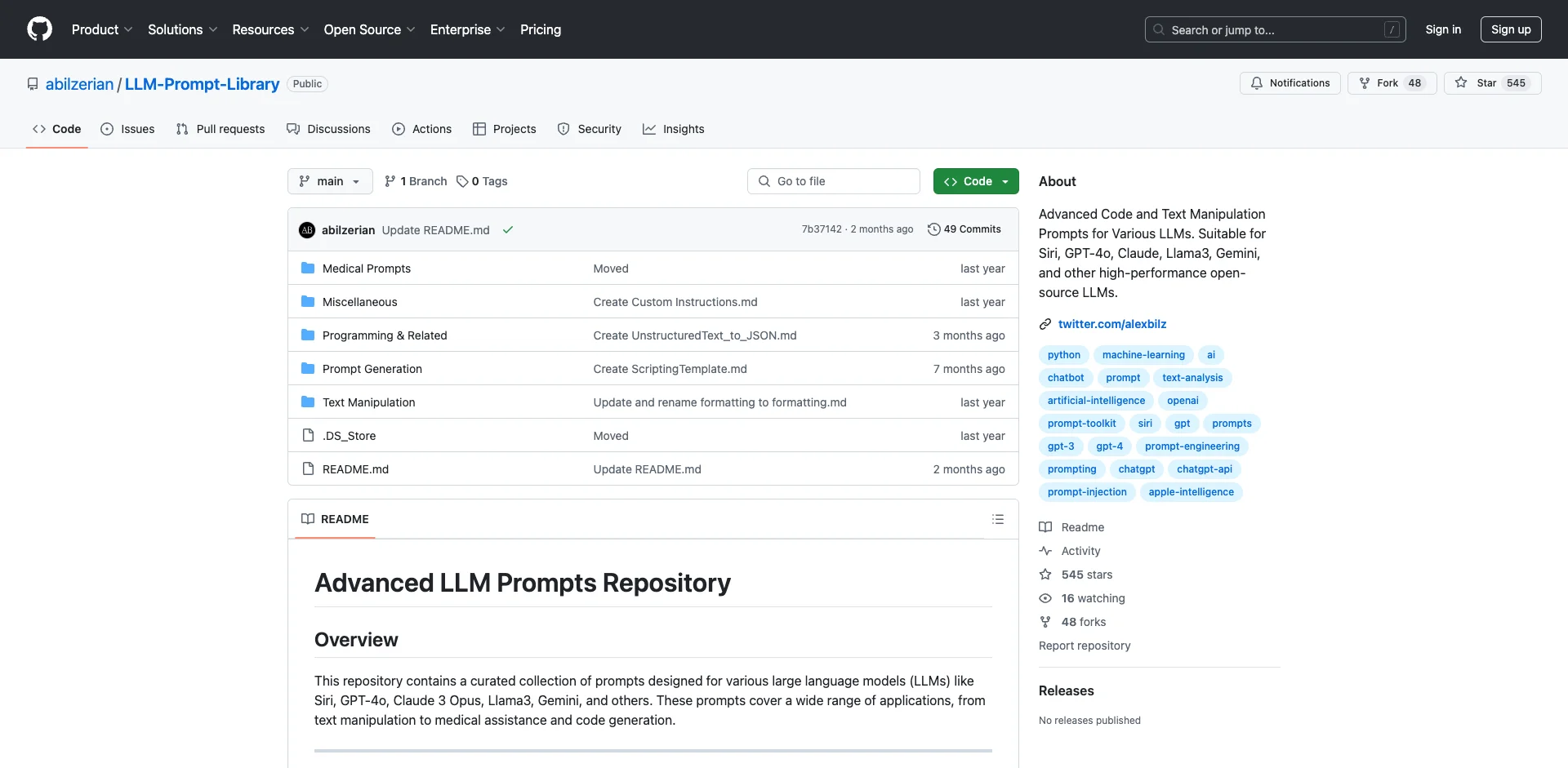Open commit message Create ScriptingTemplate.md
Image resolution: width=1568 pixels, height=768 pixels.
pos(670,369)
